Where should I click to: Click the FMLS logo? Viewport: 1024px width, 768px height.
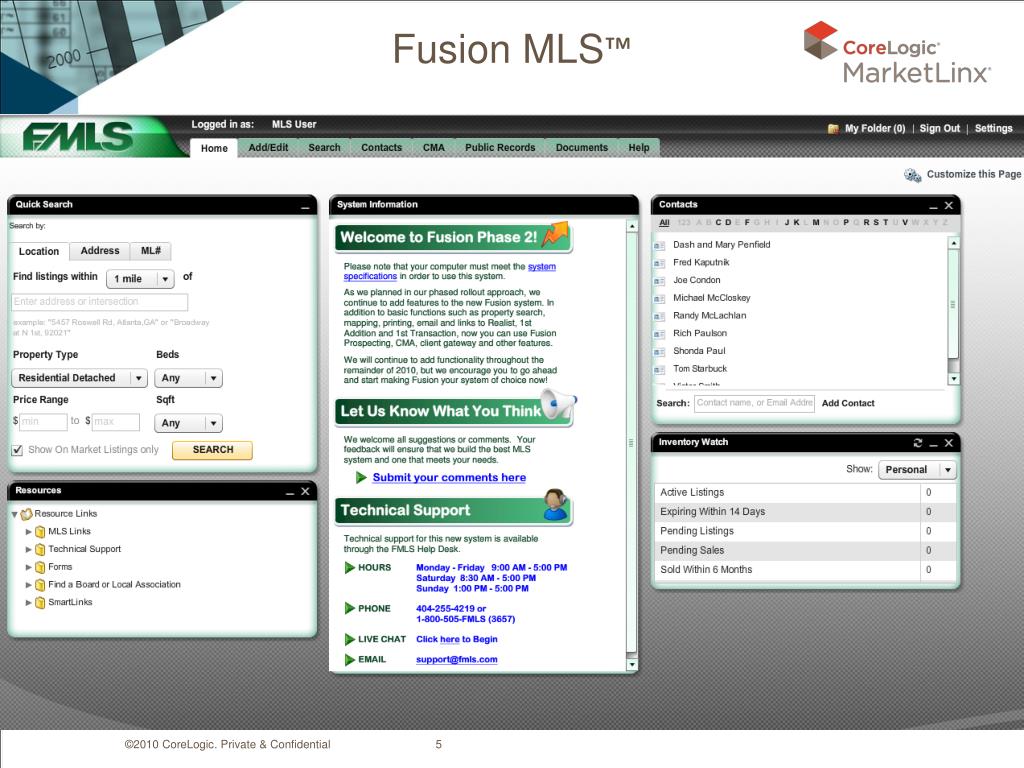[x=78, y=136]
